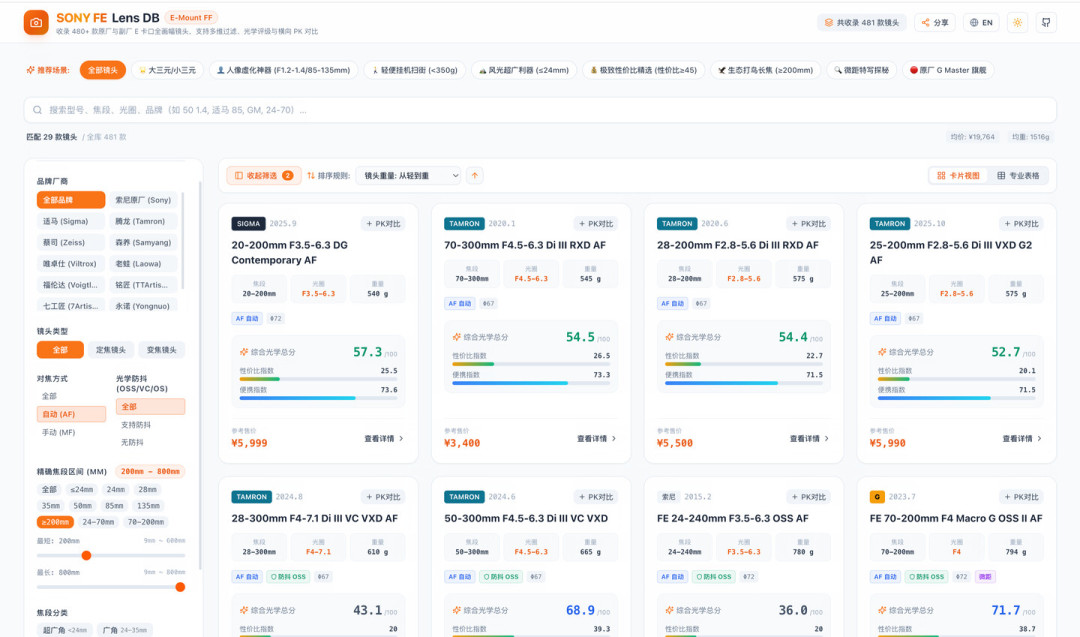Click the orange G badge on FE 70-200mm

click(877, 497)
